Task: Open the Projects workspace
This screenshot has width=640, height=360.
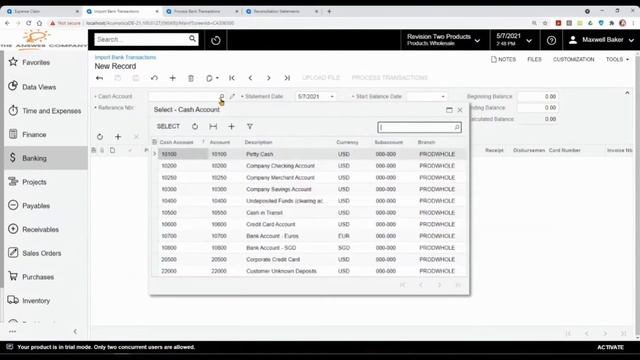Action: pos(34,182)
